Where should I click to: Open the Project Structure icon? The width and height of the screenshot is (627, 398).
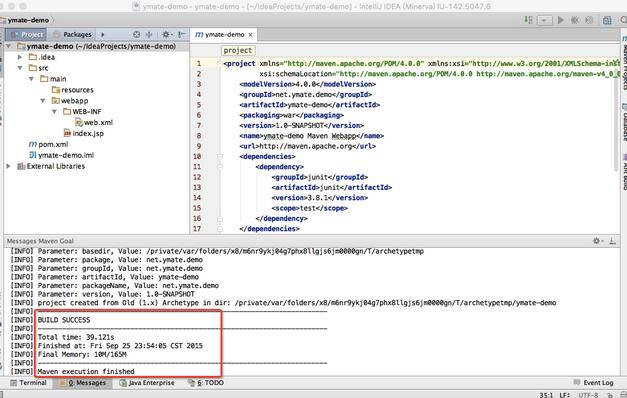(607, 20)
